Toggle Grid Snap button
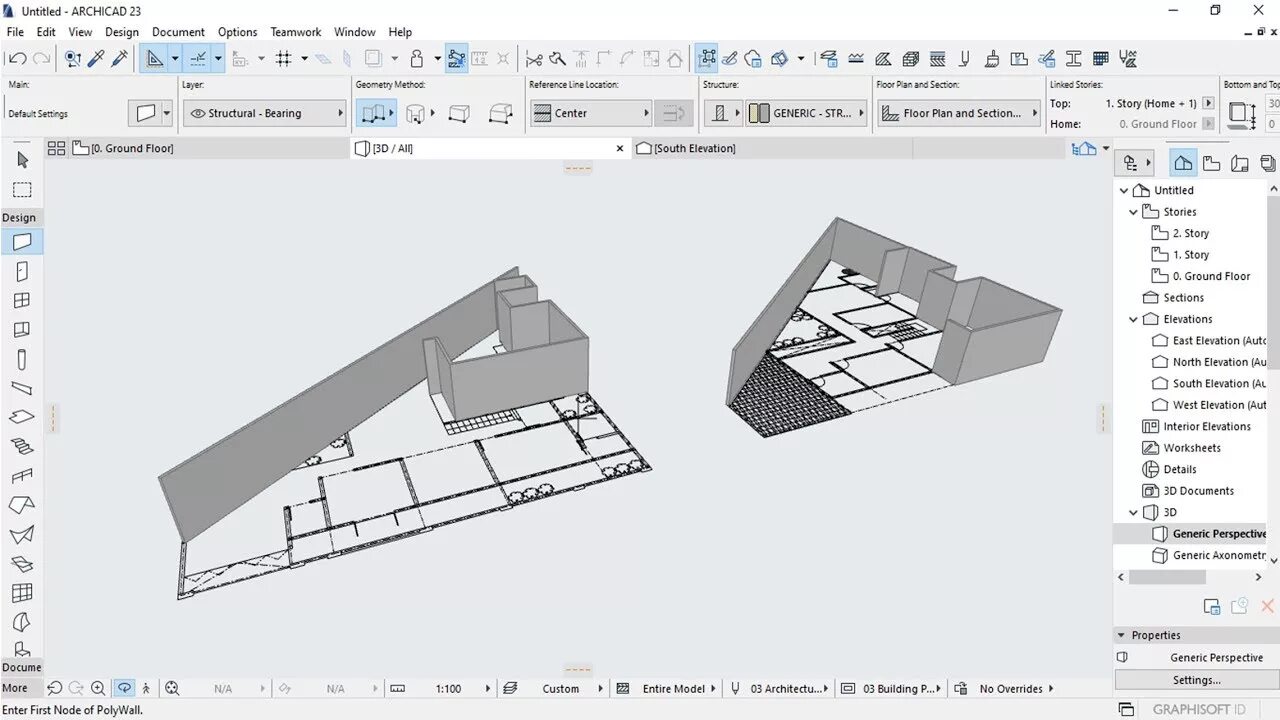 pyautogui.click(x=284, y=59)
